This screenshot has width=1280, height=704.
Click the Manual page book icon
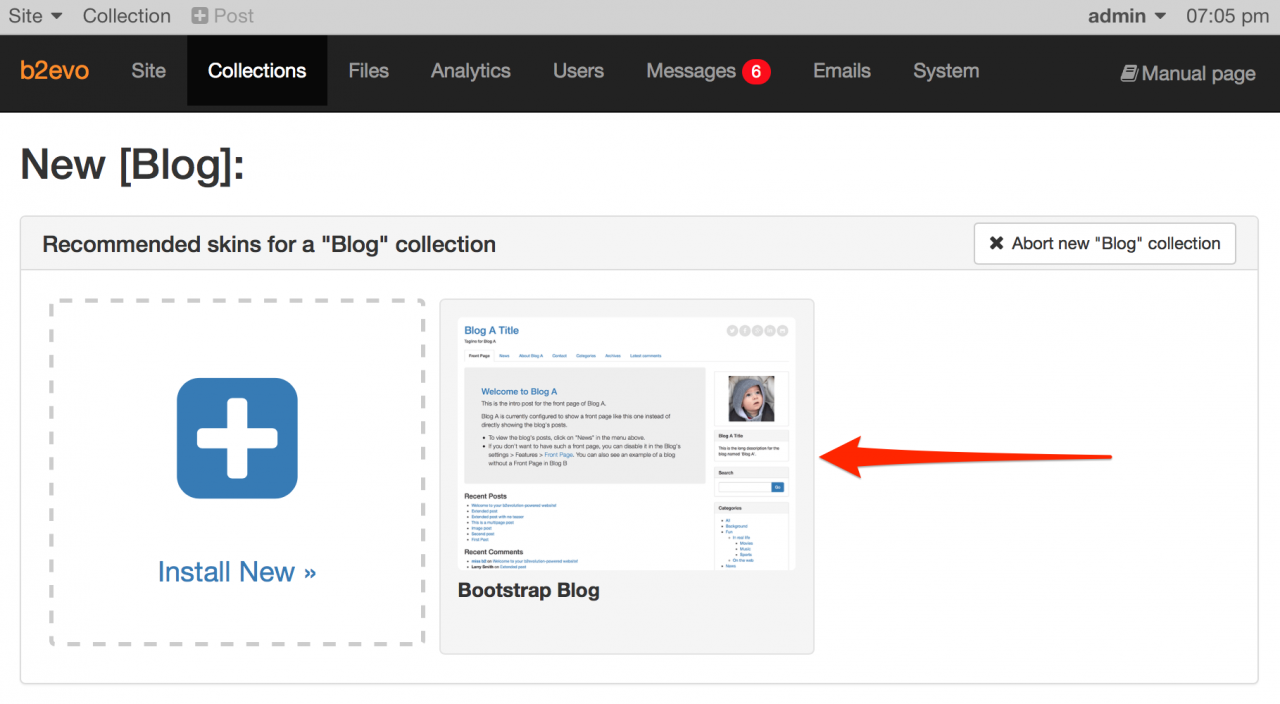[x=1129, y=73]
